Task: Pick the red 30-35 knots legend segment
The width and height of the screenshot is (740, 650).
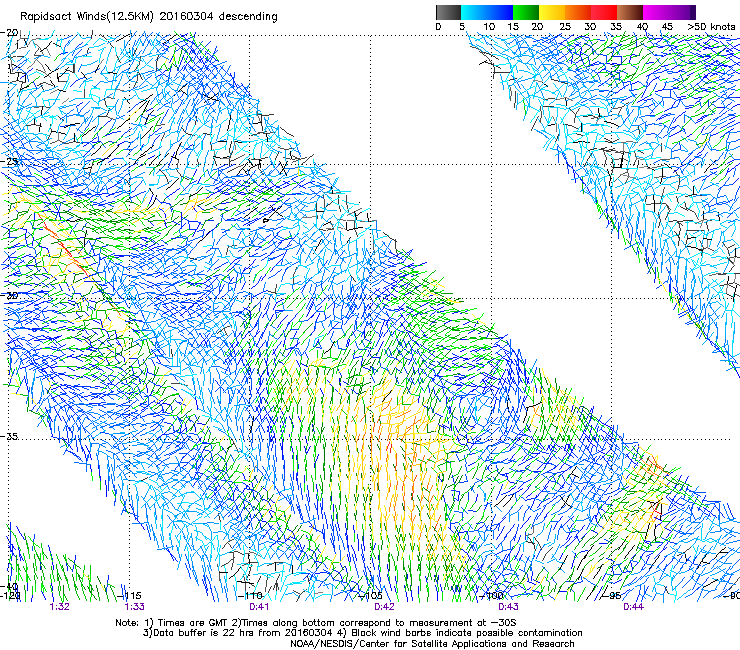Action: pyautogui.click(x=604, y=12)
